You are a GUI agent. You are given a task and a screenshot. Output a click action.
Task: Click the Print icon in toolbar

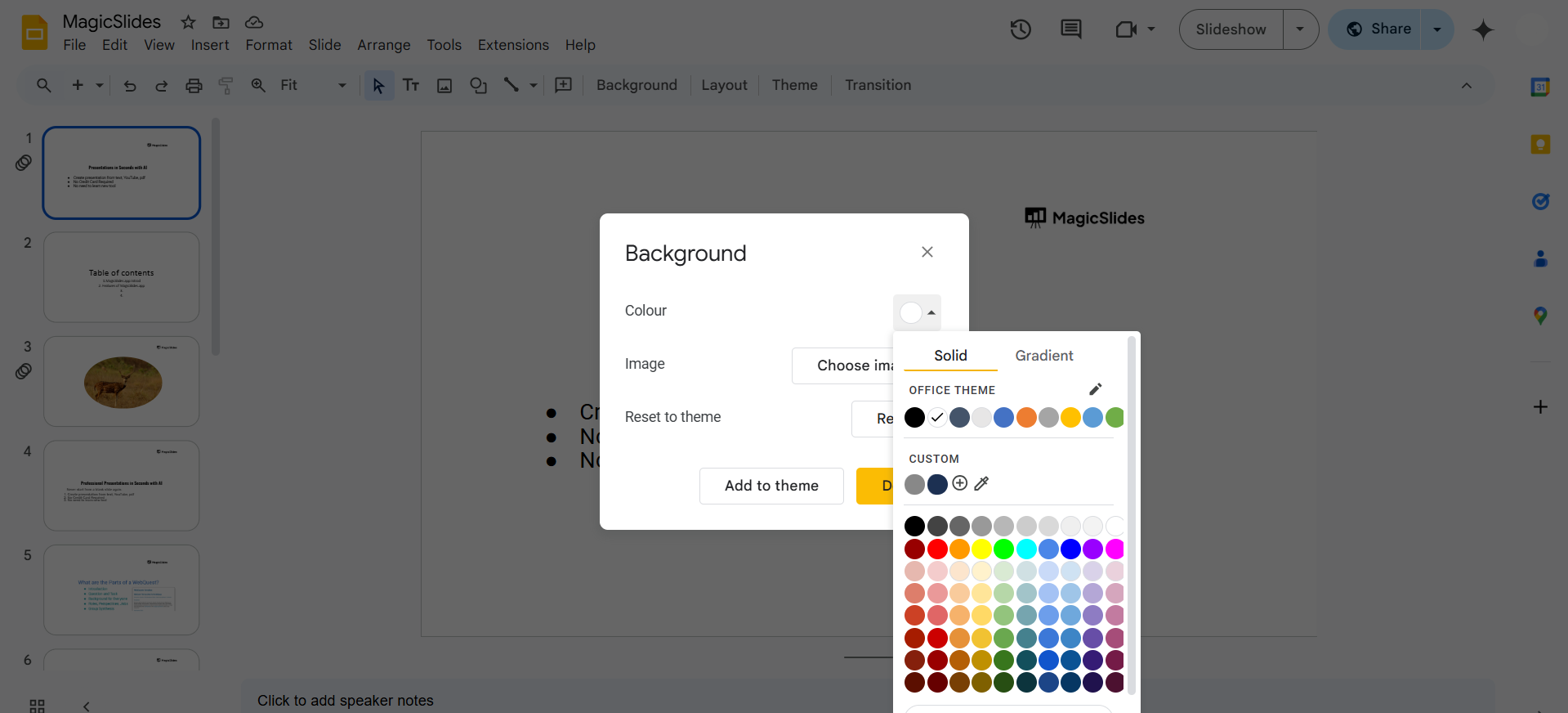point(194,85)
